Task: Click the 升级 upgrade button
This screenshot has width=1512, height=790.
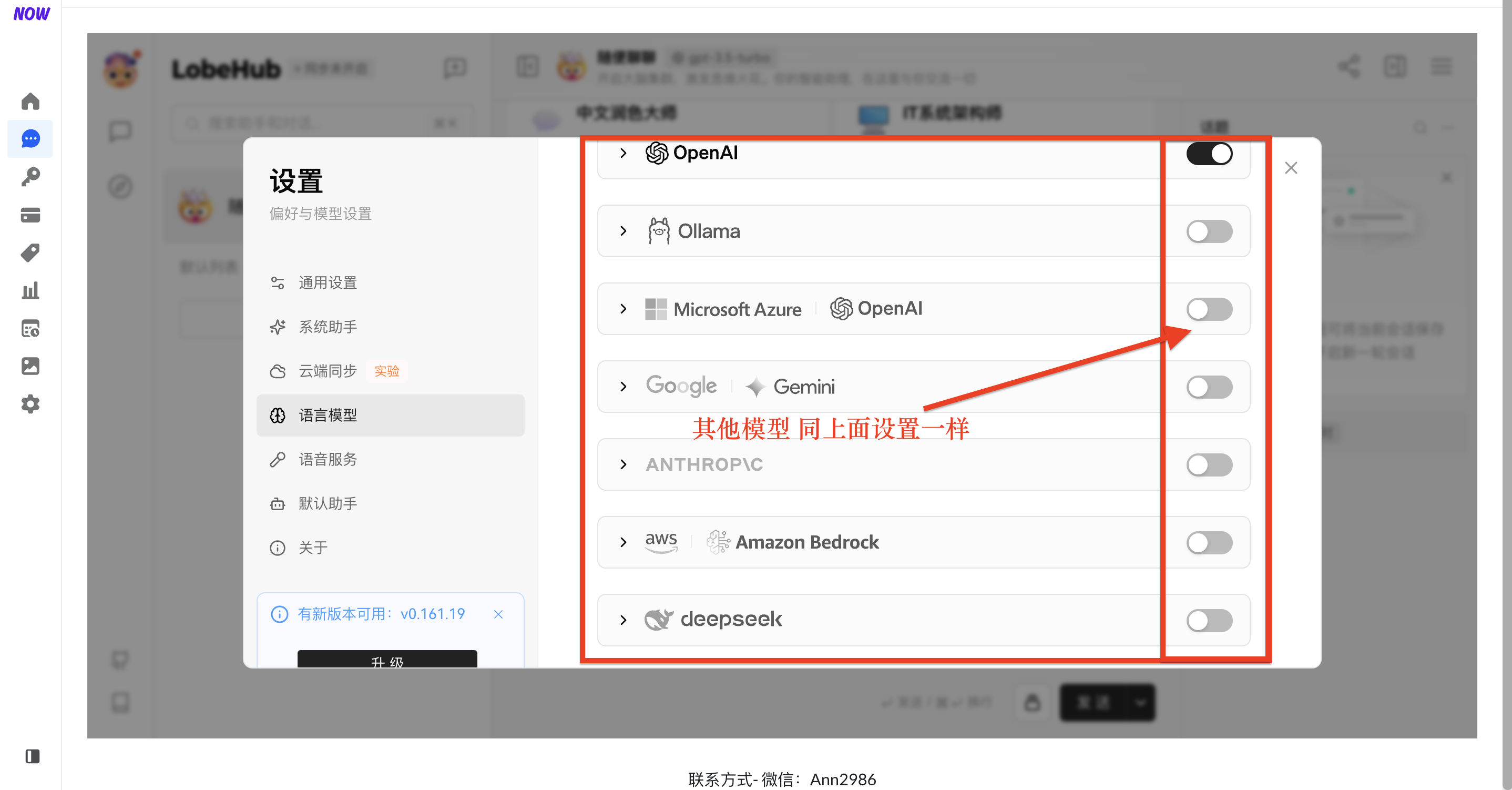Action: (387, 659)
